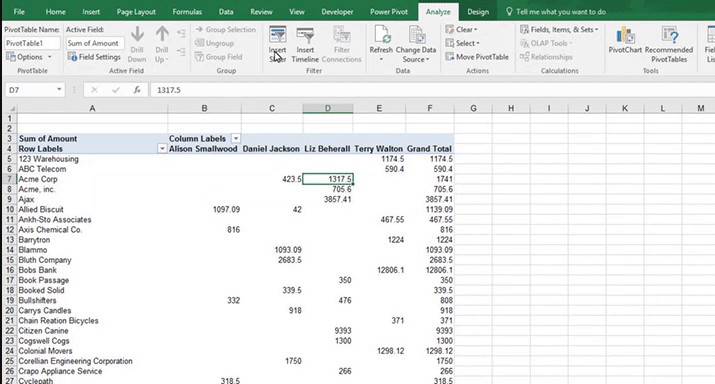Click the cell 'Ankh-Sto Associates'

[92, 219]
